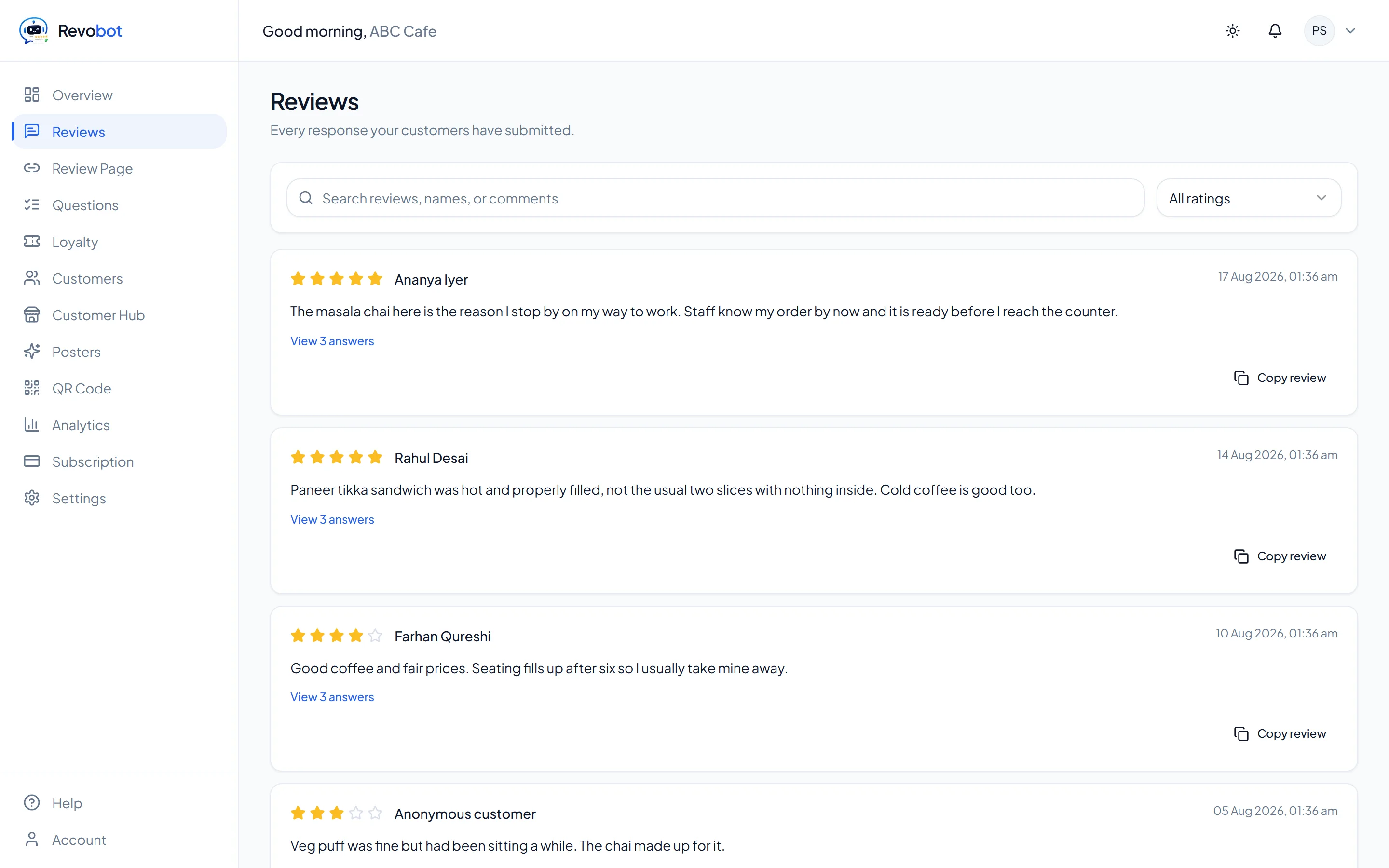Click the search magnifier icon
Screen dimensions: 1389x868
pos(306,198)
